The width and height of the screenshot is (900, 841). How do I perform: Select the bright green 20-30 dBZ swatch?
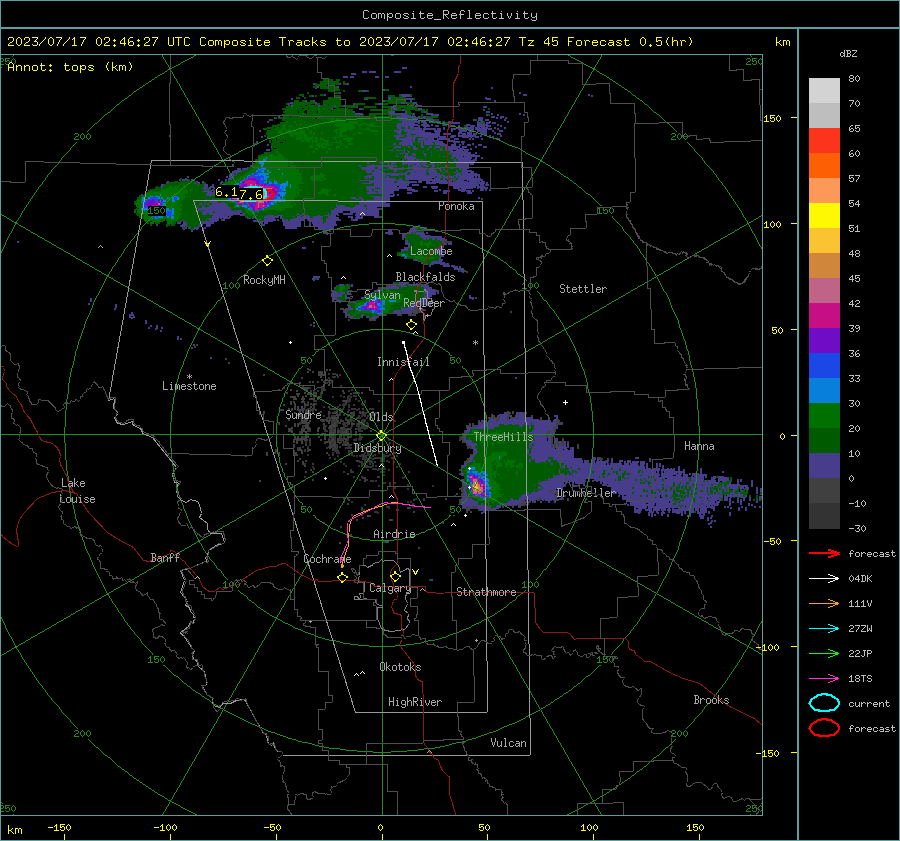click(x=824, y=416)
